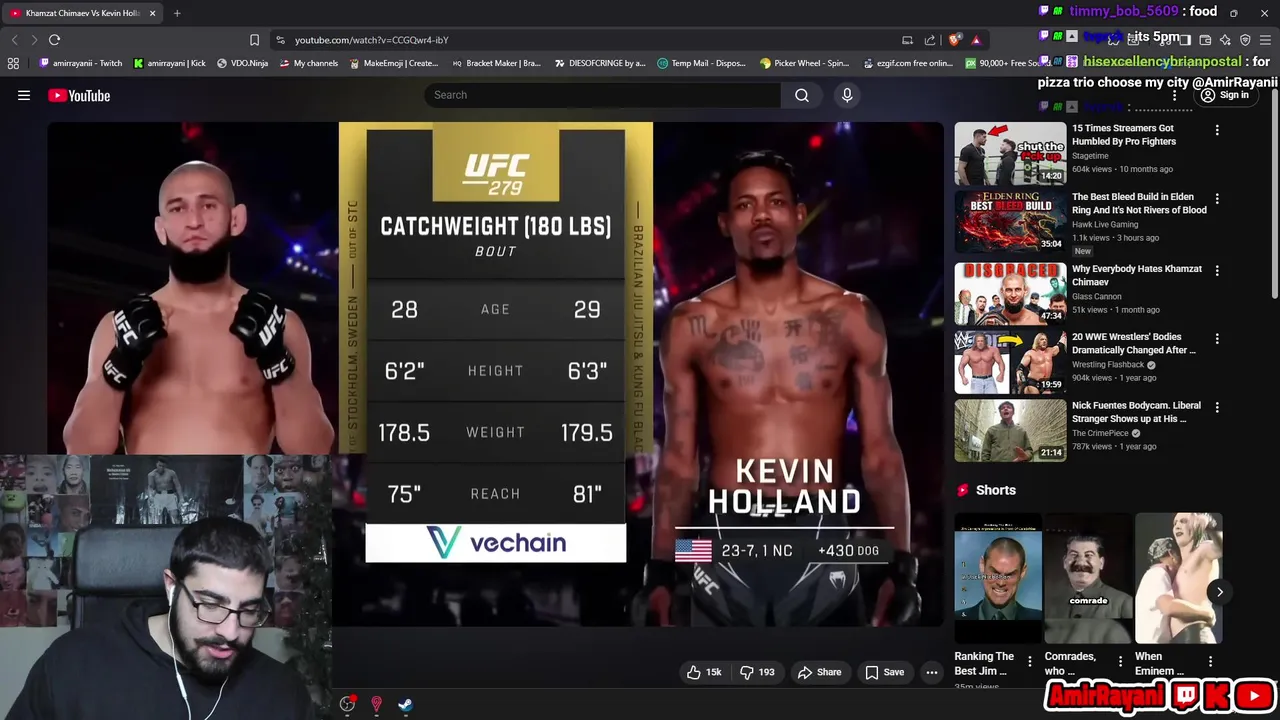Click the Share button under the video

819,672
